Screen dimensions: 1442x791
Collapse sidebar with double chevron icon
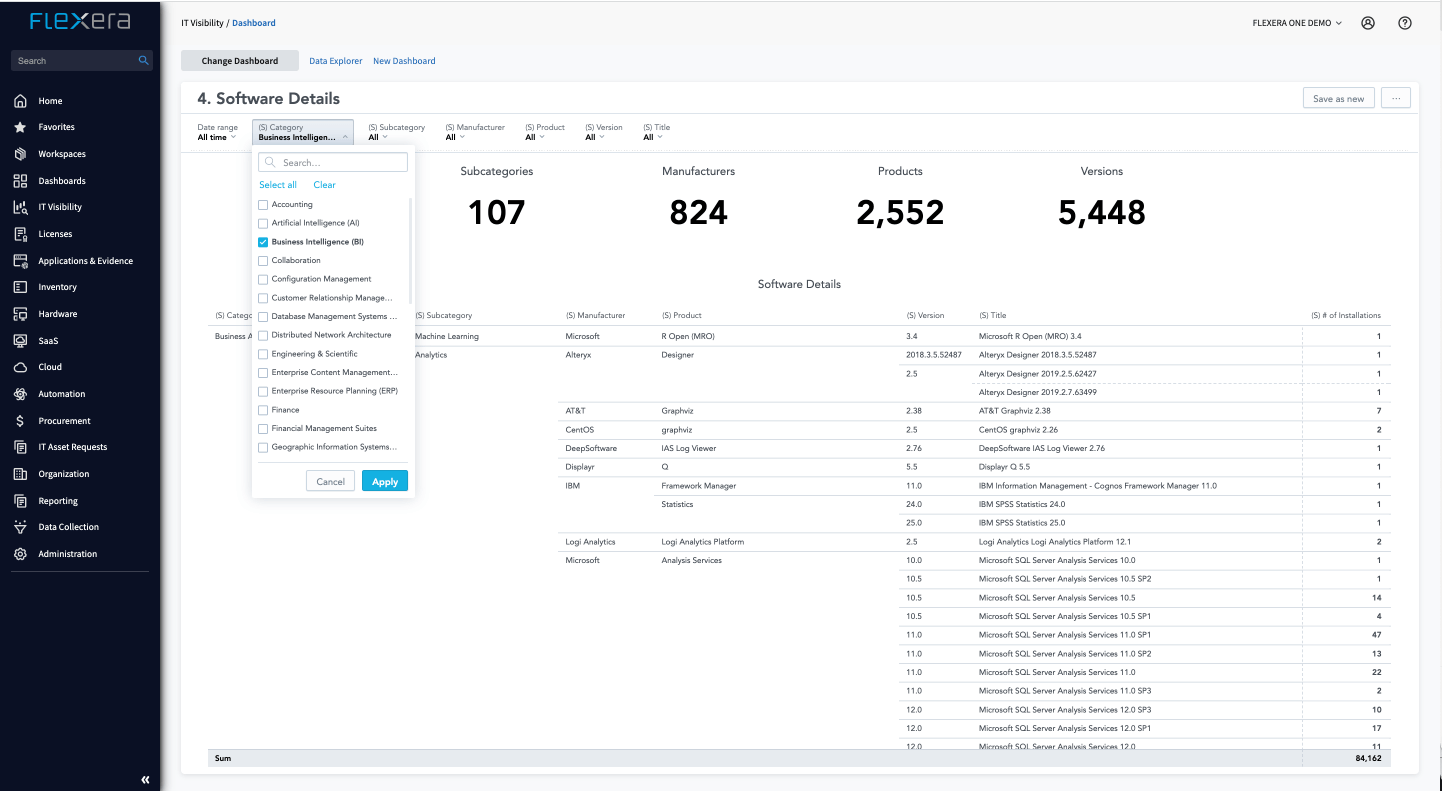(x=145, y=779)
